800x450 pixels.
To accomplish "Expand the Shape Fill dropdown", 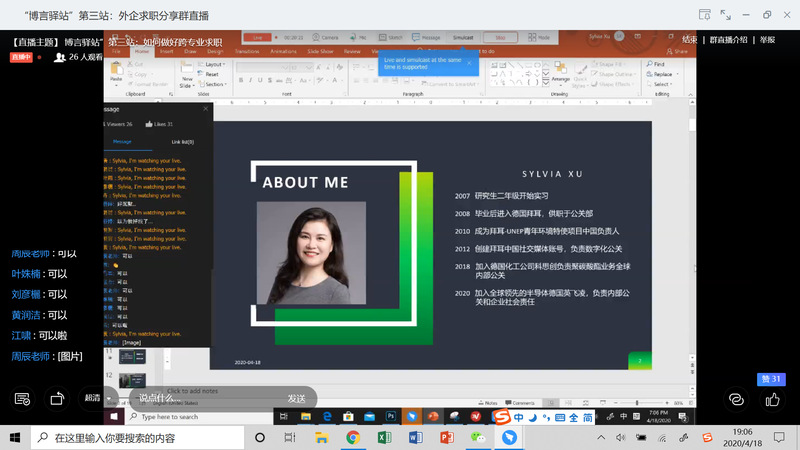I will click(607, 64).
